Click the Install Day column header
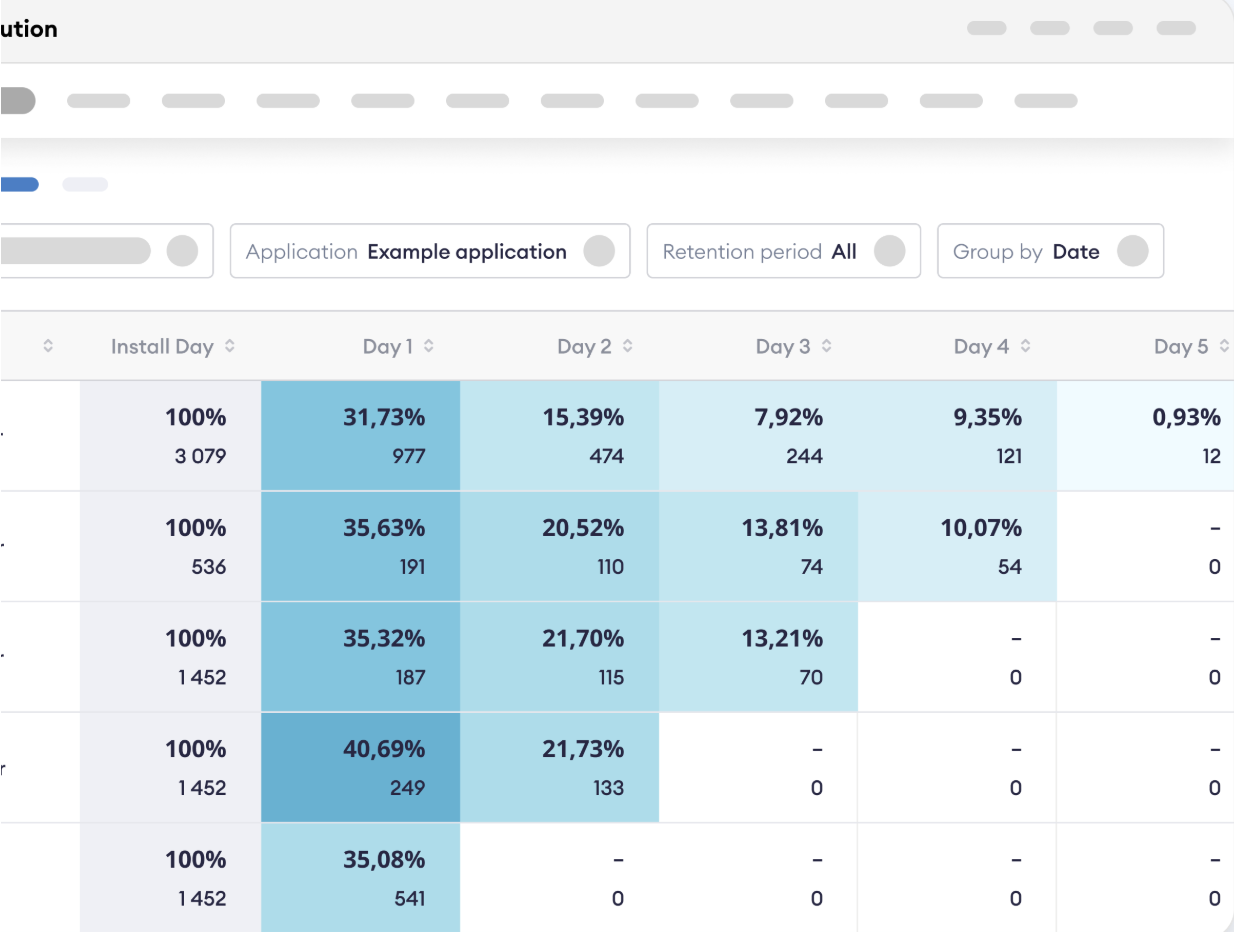 [163, 346]
